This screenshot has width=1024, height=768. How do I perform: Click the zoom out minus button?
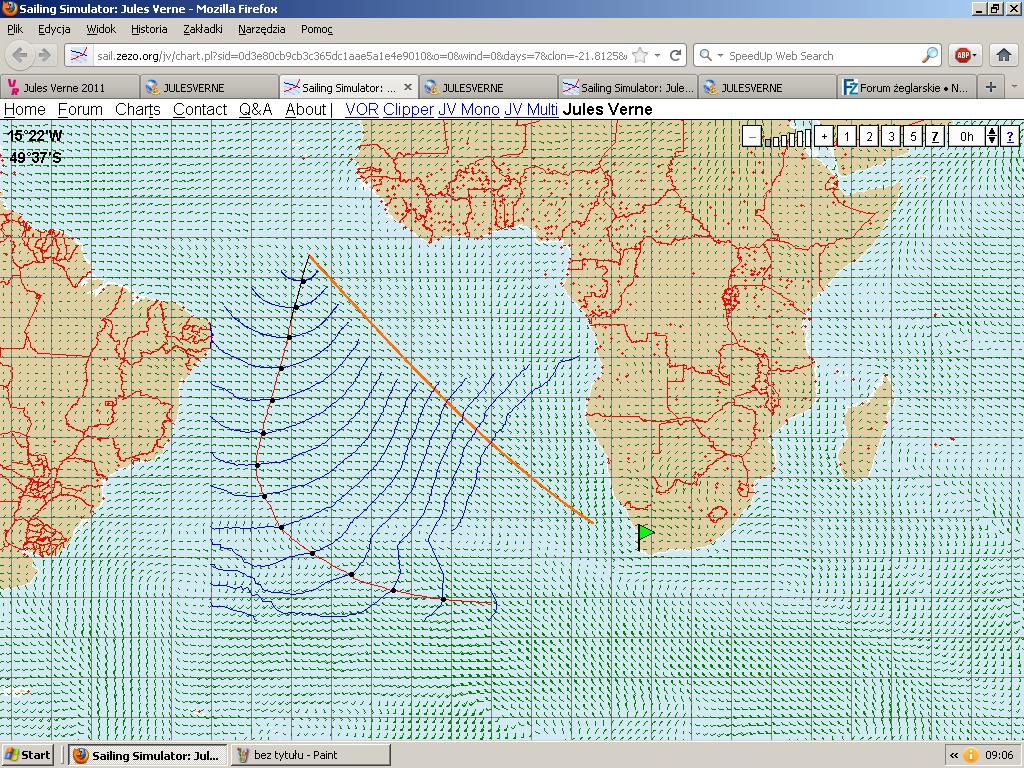pyautogui.click(x=751, y=136)
